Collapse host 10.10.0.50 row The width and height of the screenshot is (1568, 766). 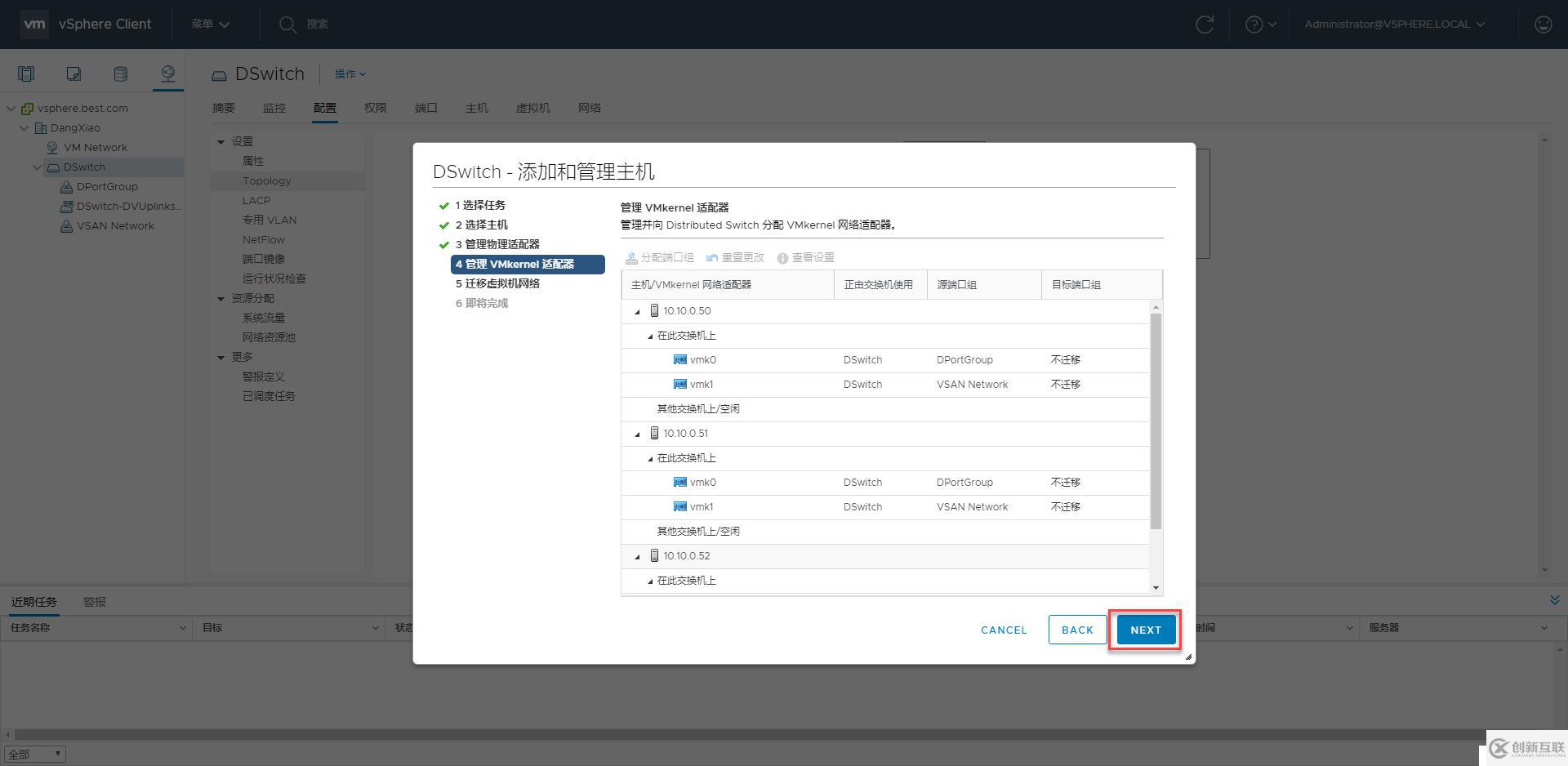click(x=638, y=311)
